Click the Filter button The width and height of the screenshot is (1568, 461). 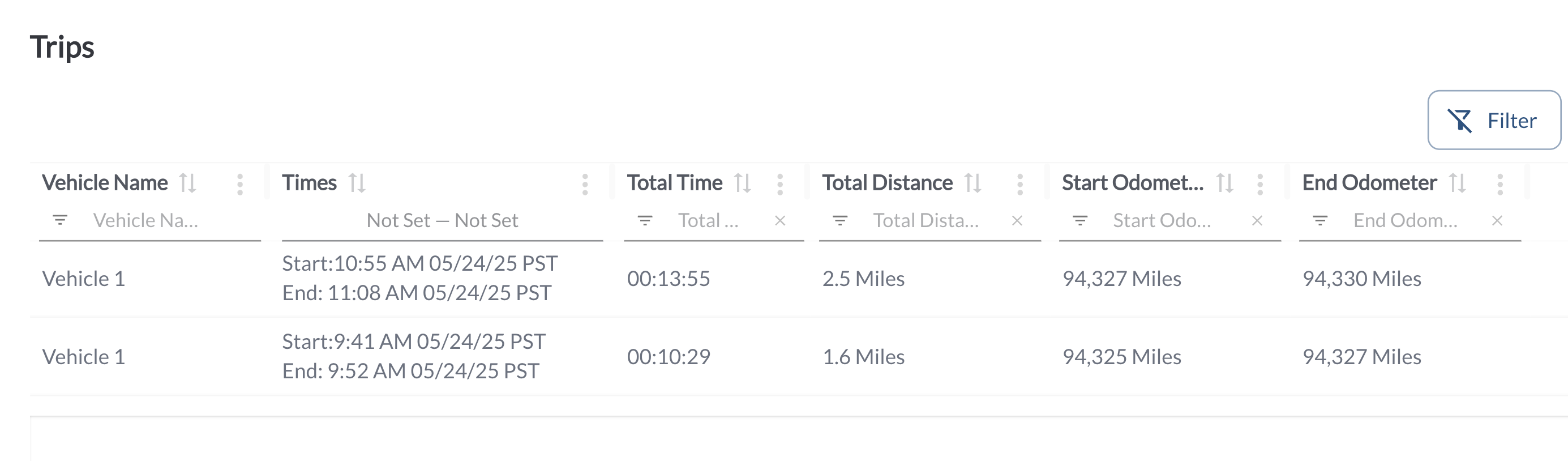tap(1494, 120)
